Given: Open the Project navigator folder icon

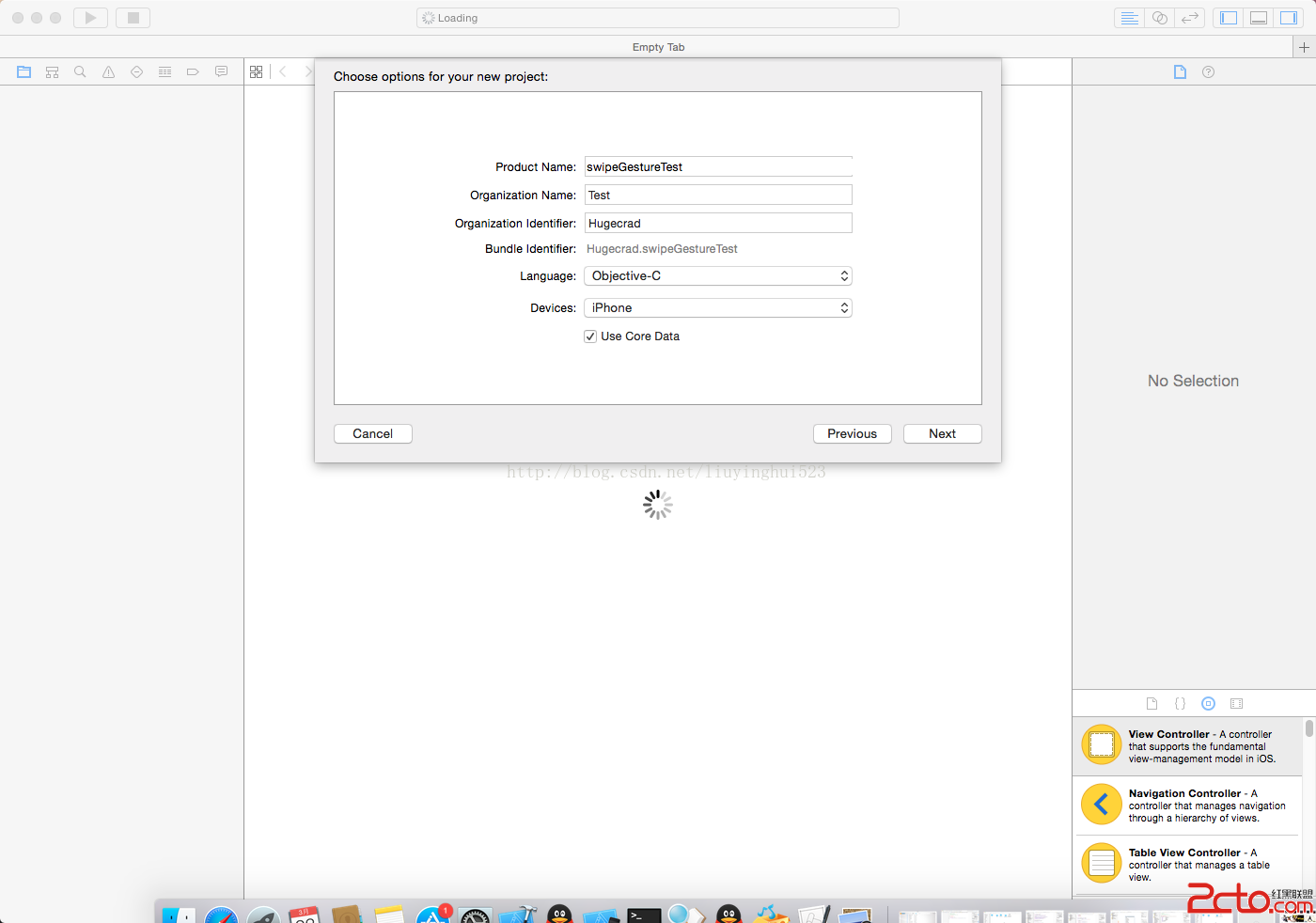Looking at the screenshot, I should 24,71.
